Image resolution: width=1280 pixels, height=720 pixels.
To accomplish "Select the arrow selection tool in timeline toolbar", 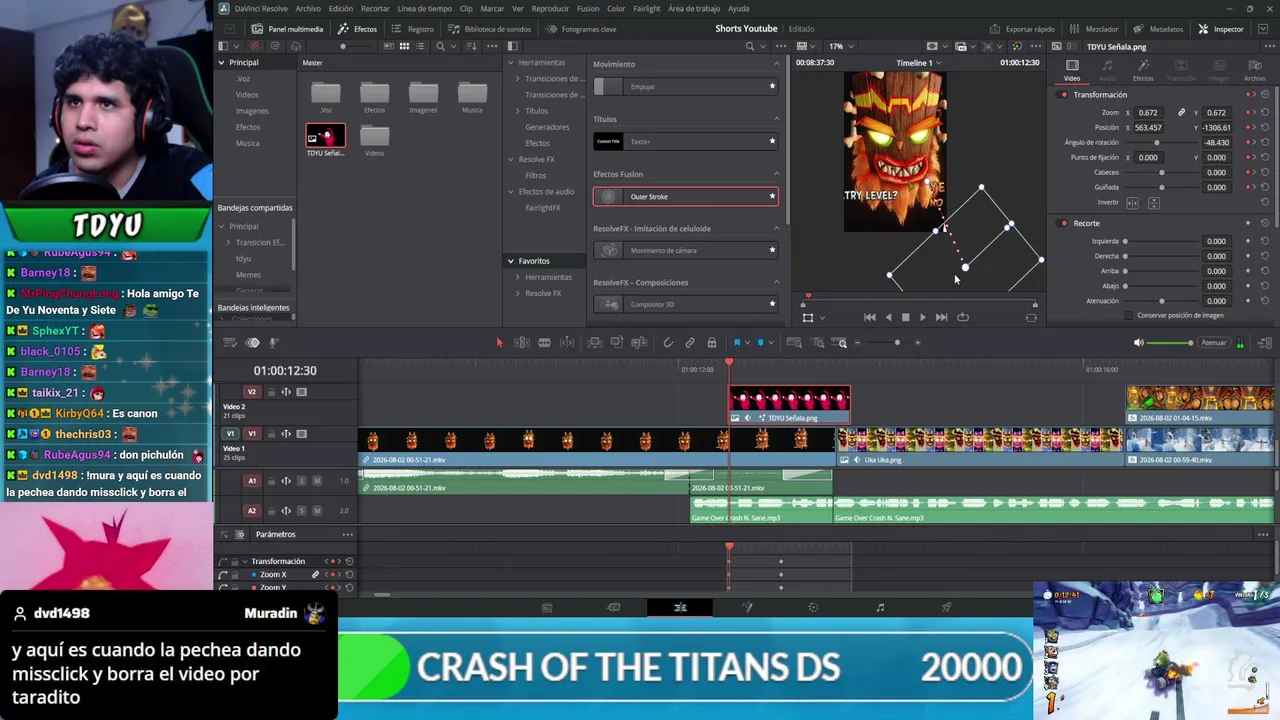I will (x=500, y=343).
